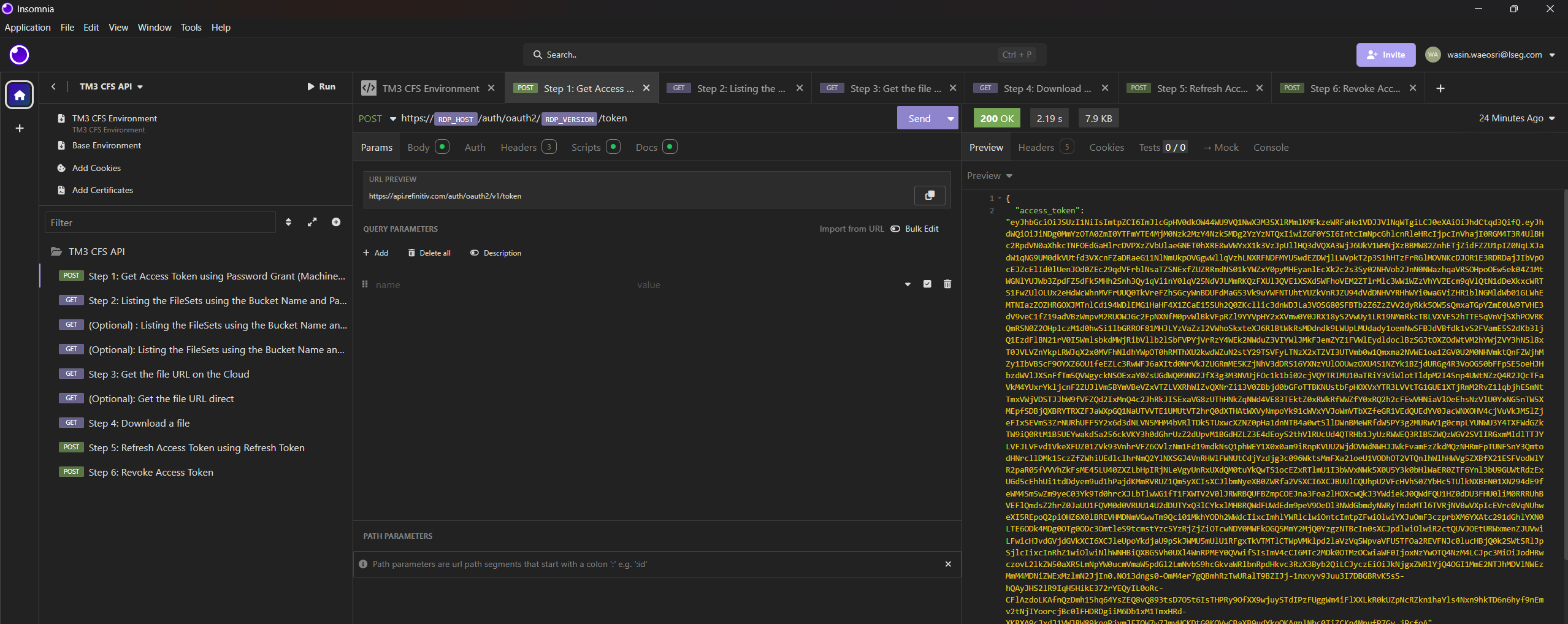The width and height of the screenshot is (1568, 624).
Task: Click the trash icon in query parameter row
Action: [947, 284]
